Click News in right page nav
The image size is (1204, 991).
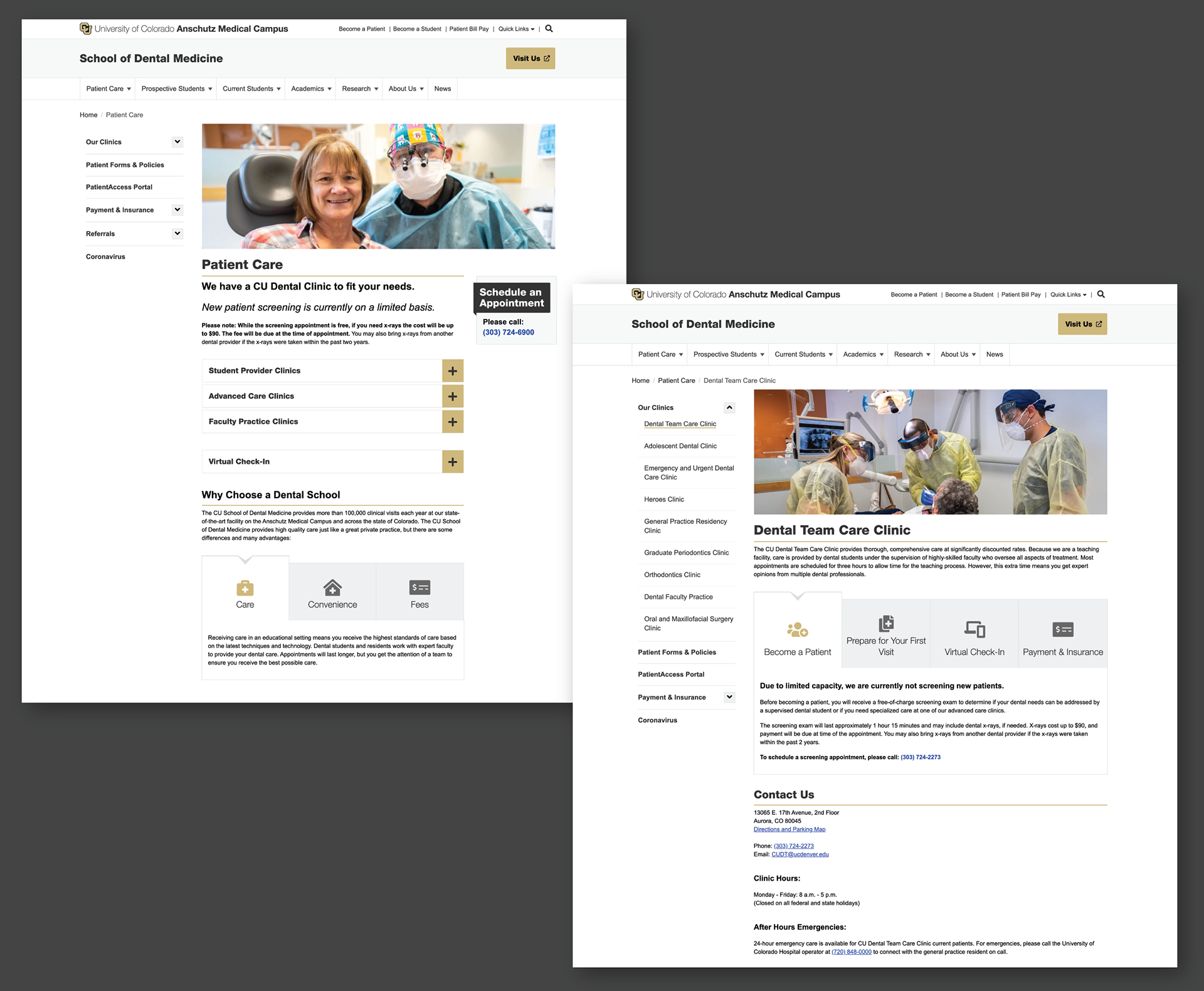click(995, 355)
